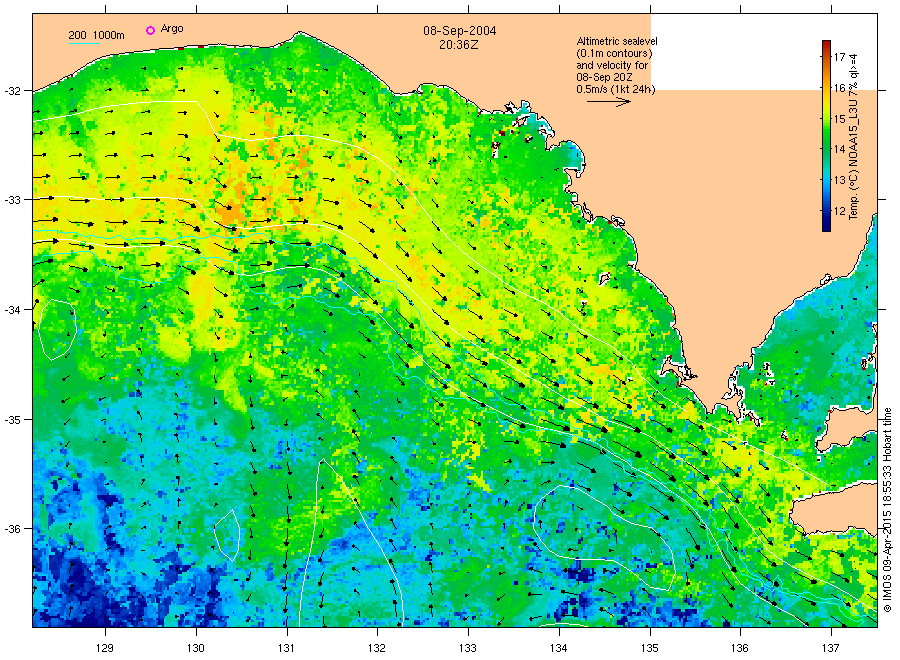Click the 12 tick on the color bar
The height and width of the screenshot is (660, 900).
pyautogui.click(x=839, y=211)
